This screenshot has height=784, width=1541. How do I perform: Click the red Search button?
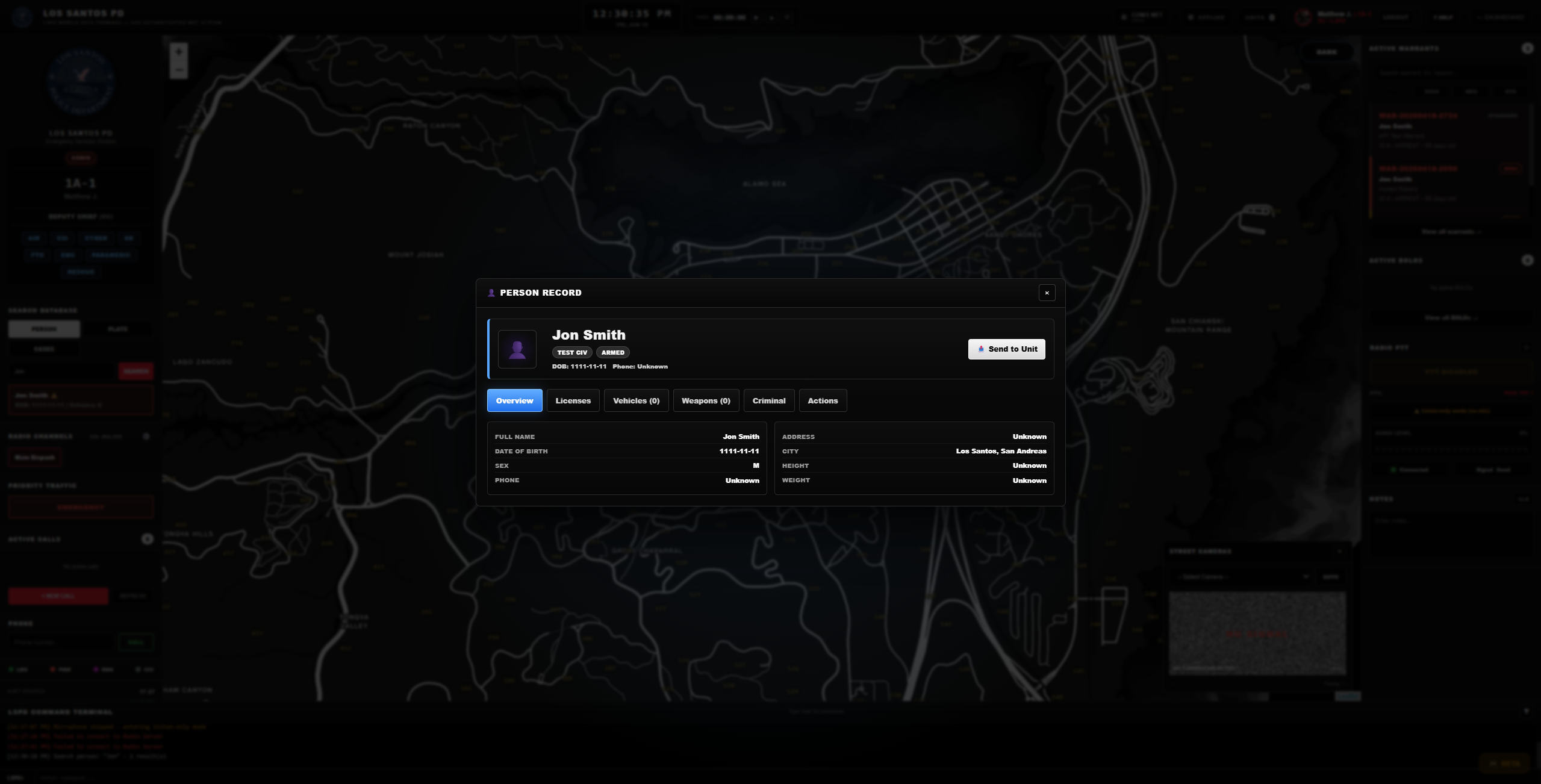pos(135,372)
